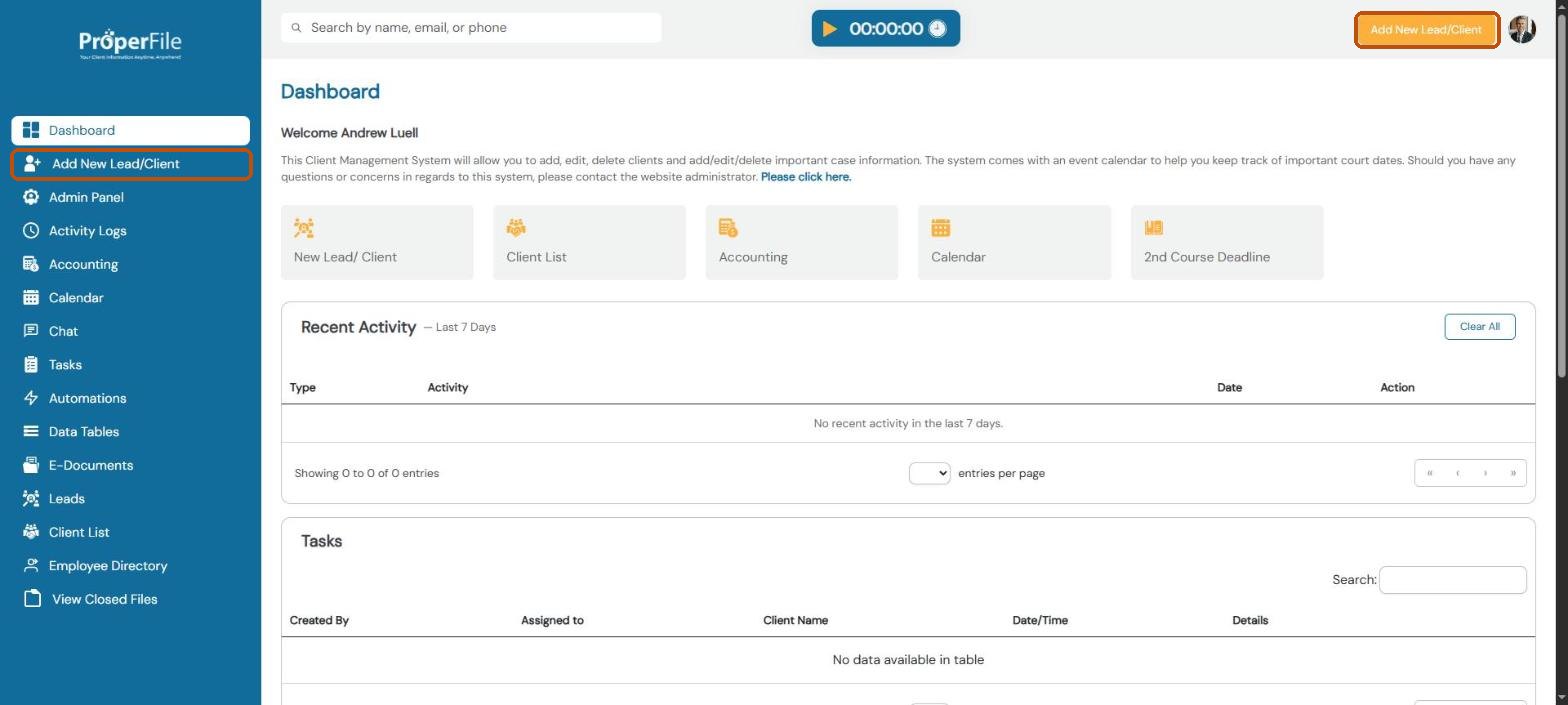
Task: Open Admin Panel in the sidebar
Action: pos(131,197)
